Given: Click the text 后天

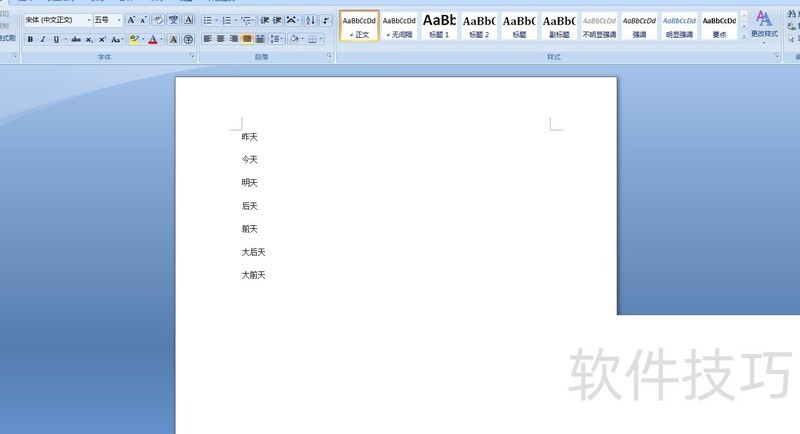Looking at the screenshot, I should tap(249, 206).
